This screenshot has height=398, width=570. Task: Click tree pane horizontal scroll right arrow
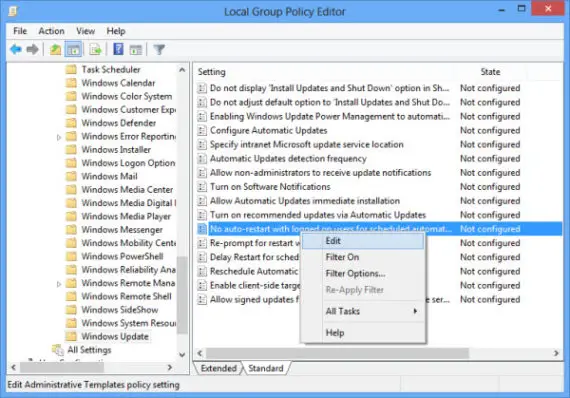(169, 367)
